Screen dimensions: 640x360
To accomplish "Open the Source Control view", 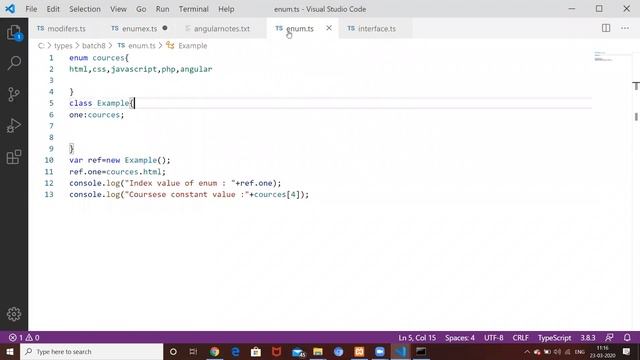I will [x=14, y=94].
